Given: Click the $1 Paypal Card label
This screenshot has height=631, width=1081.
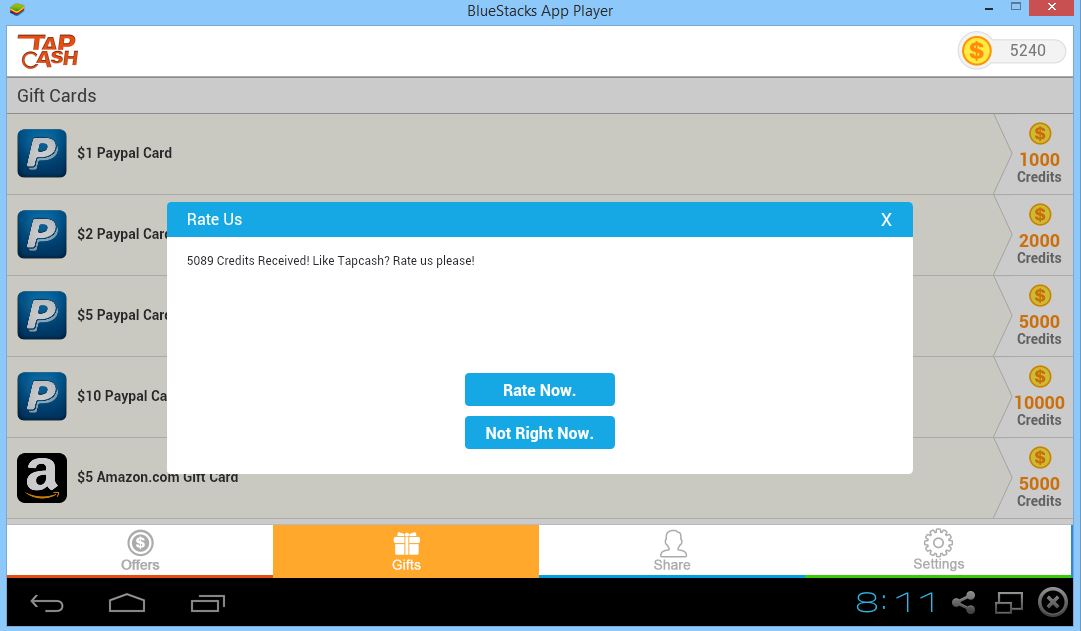Looking at the screenshot, I should (125, 153).
